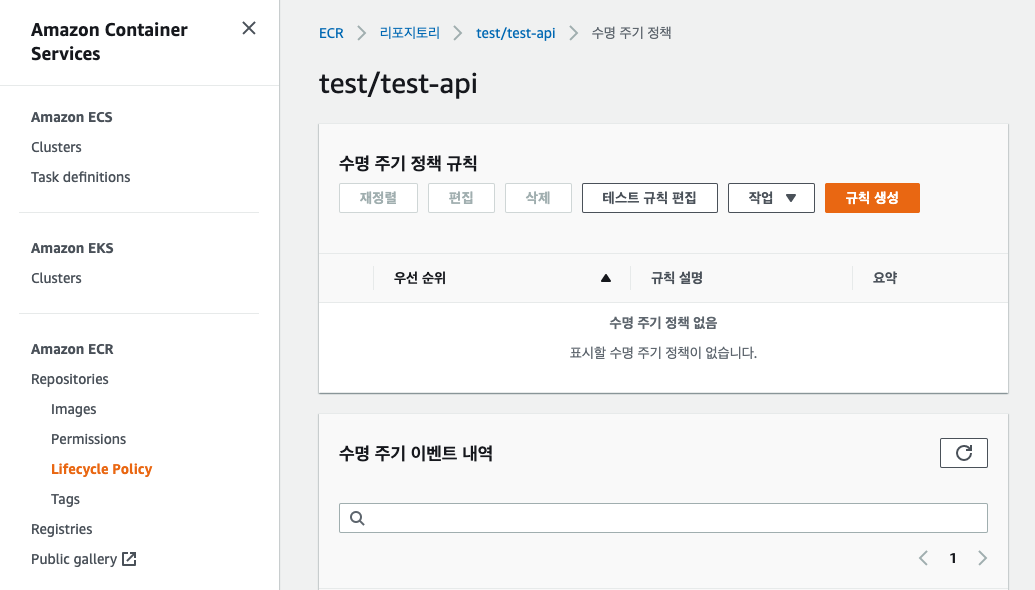Close the Amazon Container Services sidebar

[249, 28]
